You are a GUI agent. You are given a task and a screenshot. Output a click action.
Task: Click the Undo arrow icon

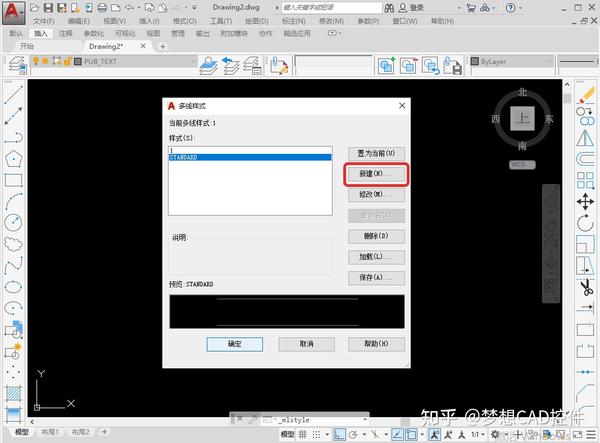130,8
